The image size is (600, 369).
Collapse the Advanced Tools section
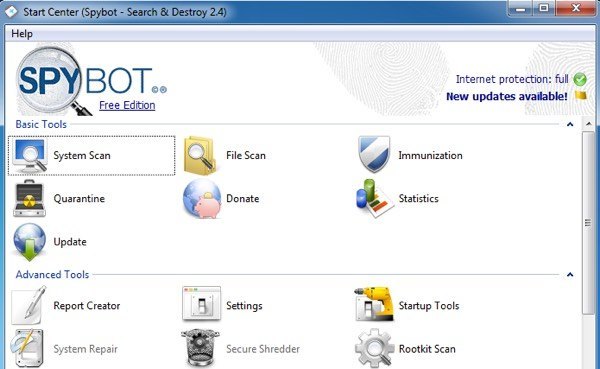[570, 274]
